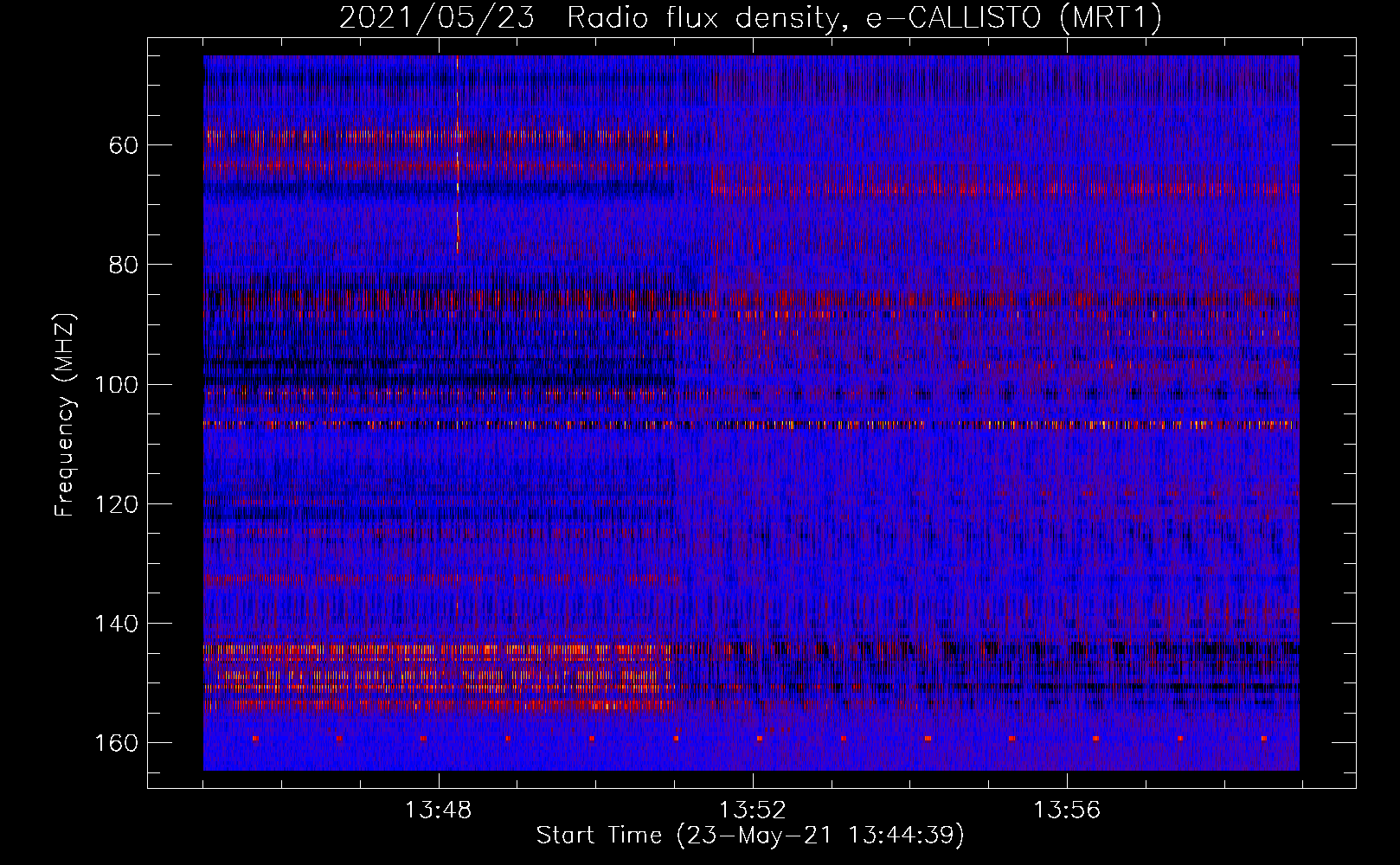Viewport: 1400px width, 865px height.
Task: Click the 160 frequency tick label
Action: (x=116, y=743)
